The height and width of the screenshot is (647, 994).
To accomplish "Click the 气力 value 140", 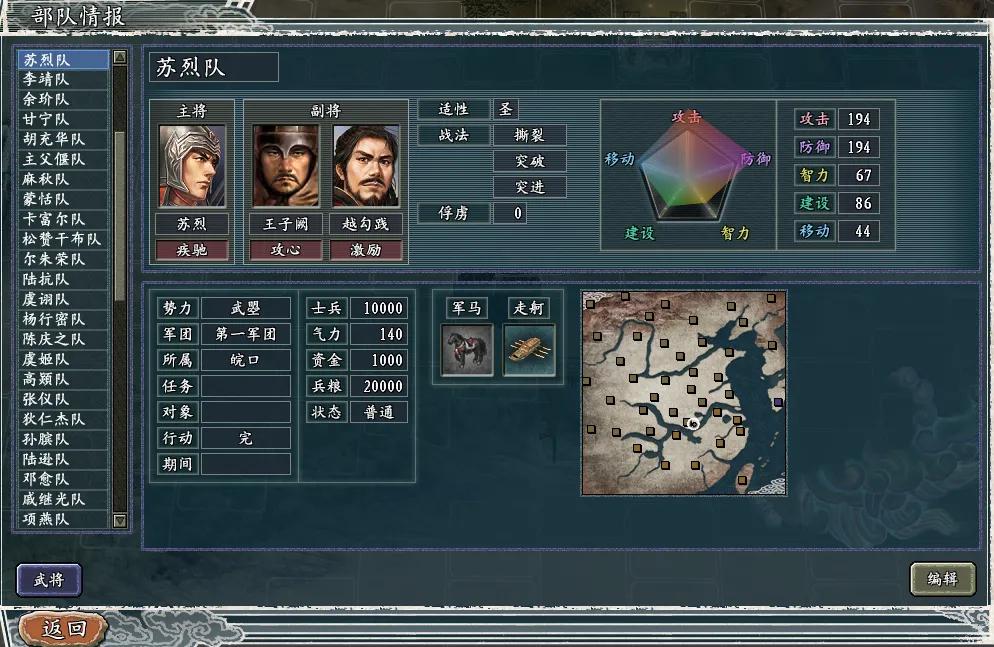I will tap(378, 334).
